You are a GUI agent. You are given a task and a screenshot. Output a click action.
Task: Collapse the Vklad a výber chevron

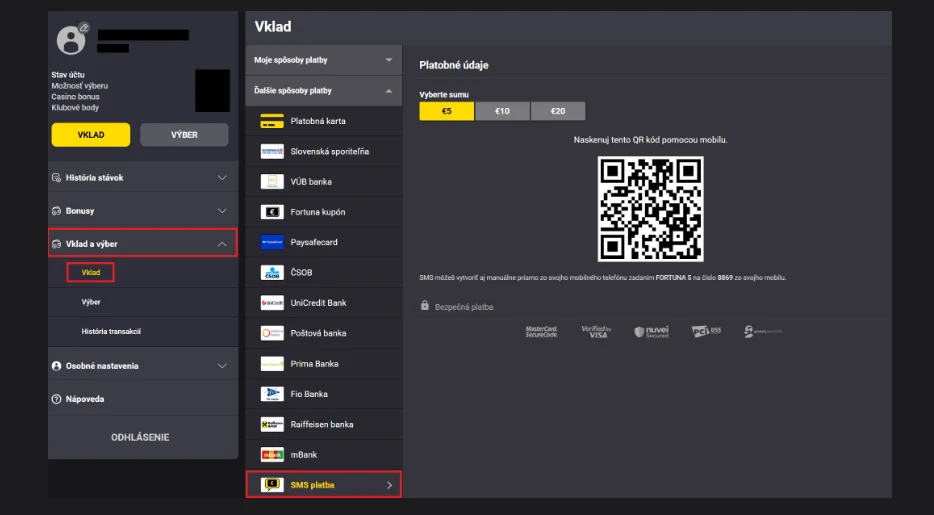(222, 244)
